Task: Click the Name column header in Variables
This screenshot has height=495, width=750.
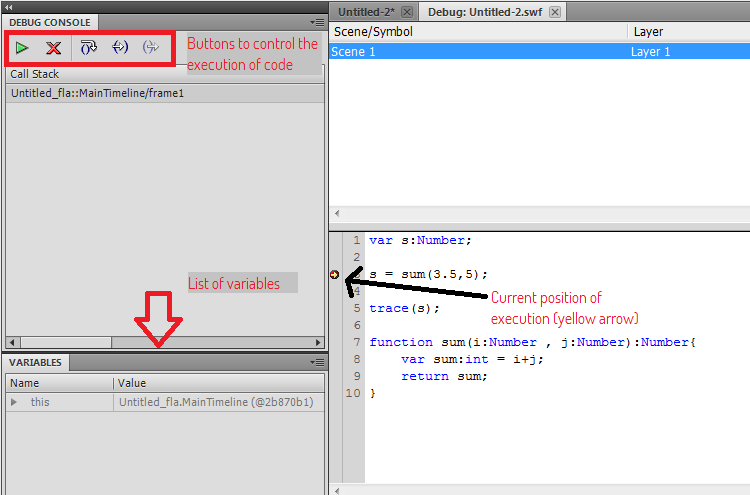Action: (x=60, y=383)
